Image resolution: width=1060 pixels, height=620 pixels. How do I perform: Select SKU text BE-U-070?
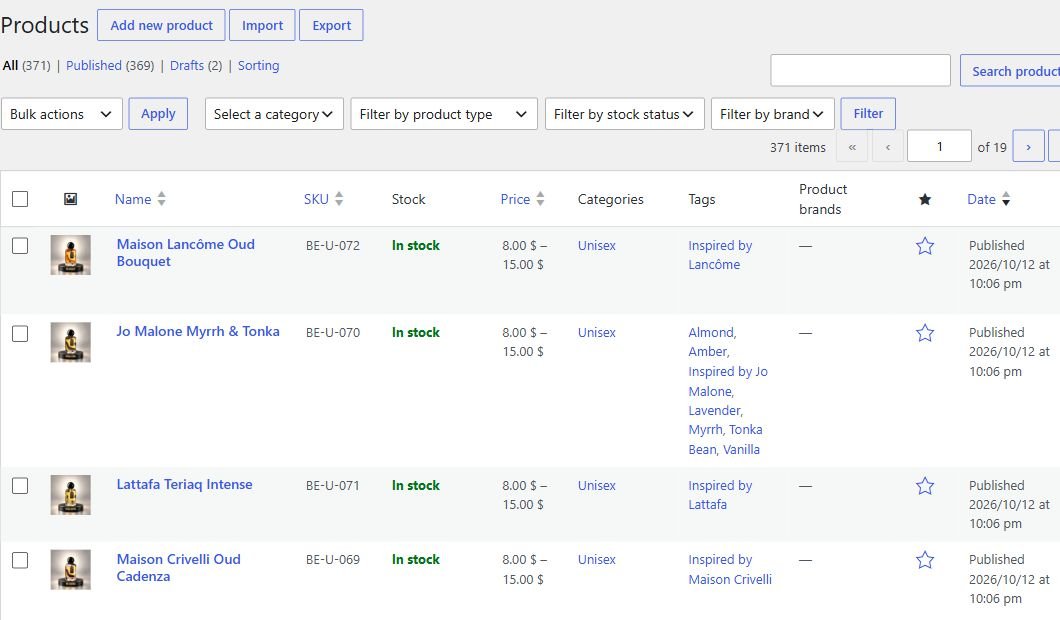point(333,333)
